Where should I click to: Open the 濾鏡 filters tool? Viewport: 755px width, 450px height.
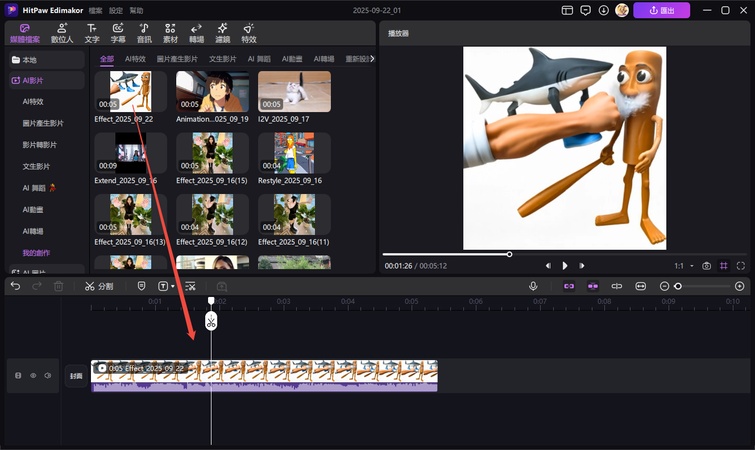(222, 33)
